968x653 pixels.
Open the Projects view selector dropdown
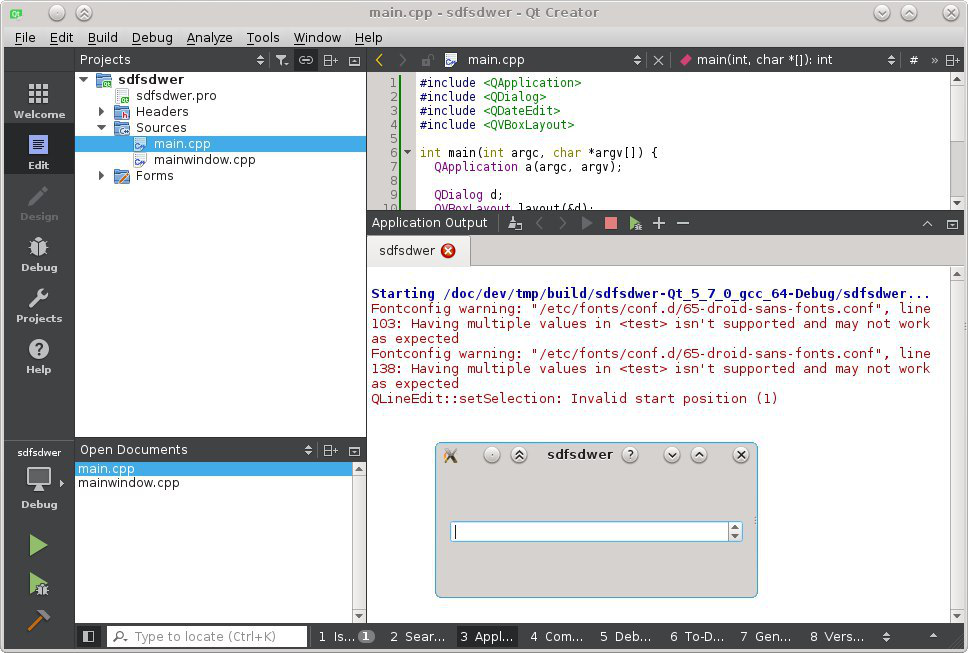(x=260, y=60)
